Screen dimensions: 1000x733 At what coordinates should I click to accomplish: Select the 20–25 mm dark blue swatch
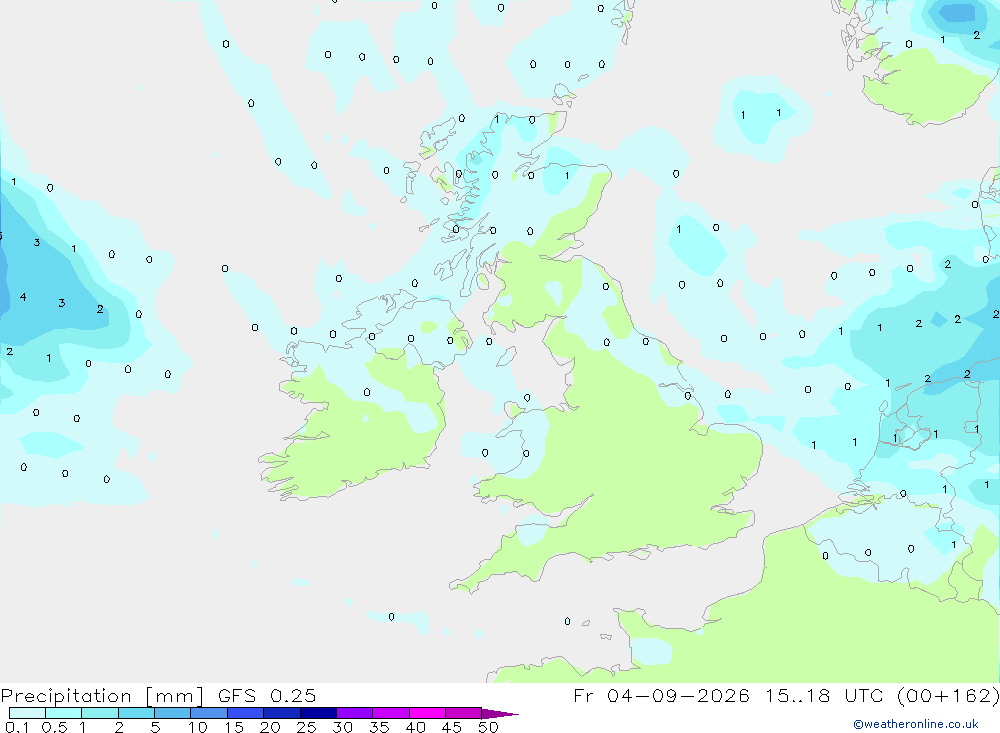click(282, 713)
